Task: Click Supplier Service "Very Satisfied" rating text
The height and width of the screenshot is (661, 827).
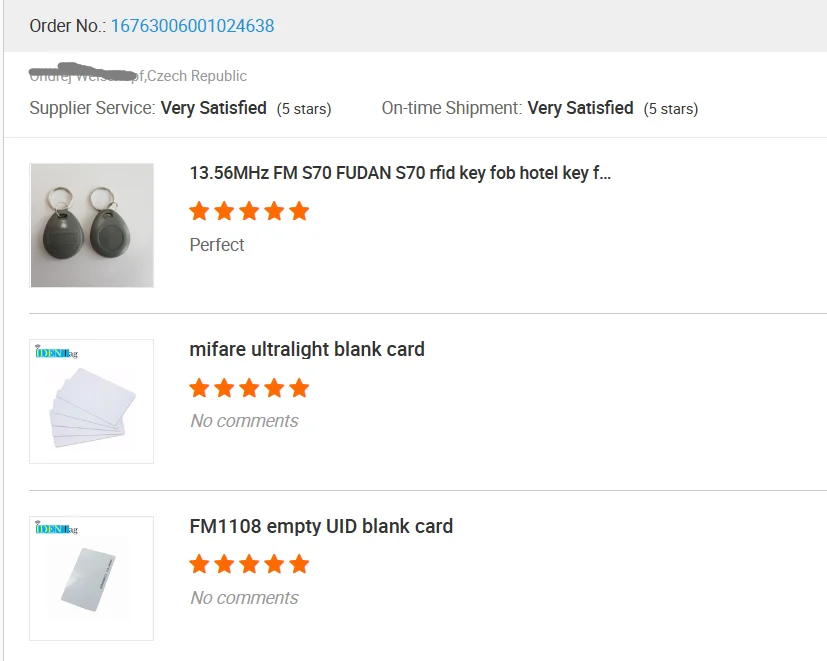Action: [213, 108]
